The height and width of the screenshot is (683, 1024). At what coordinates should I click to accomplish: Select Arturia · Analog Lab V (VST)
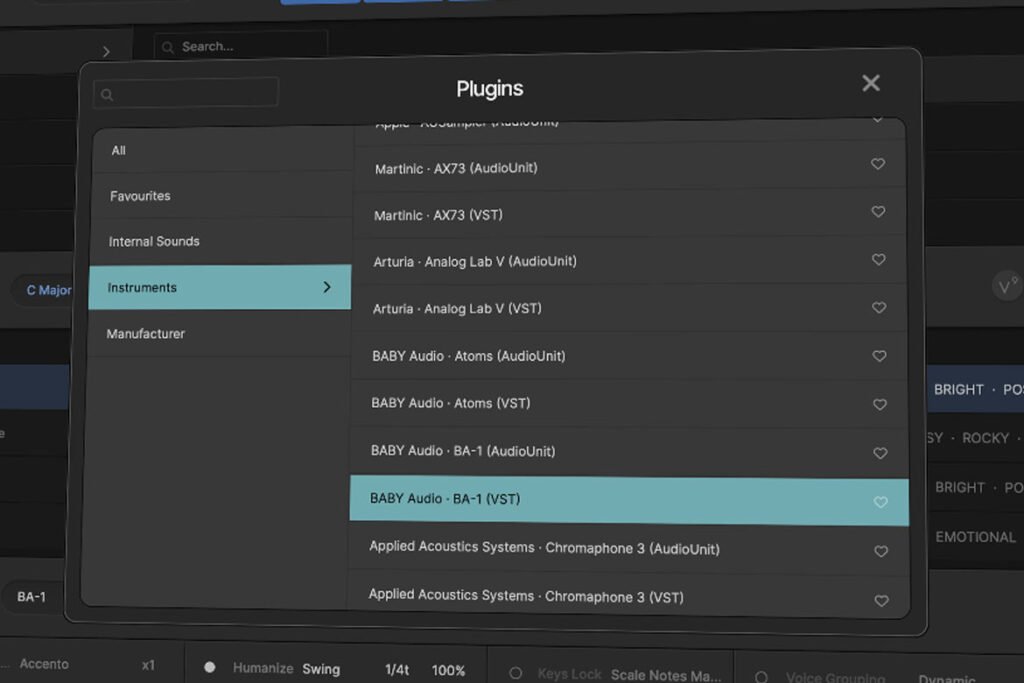pyautogui.click(x=628, y=308)
